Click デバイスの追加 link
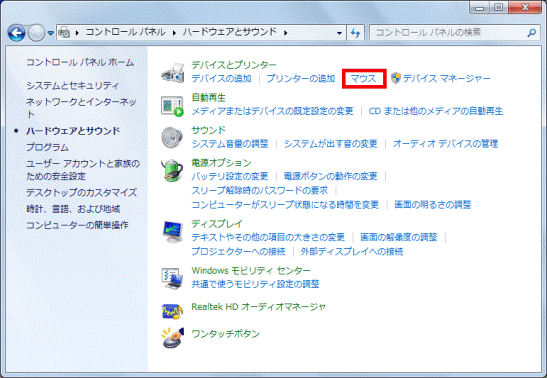The width and height of the screenshot is (547, 378). 222,78
